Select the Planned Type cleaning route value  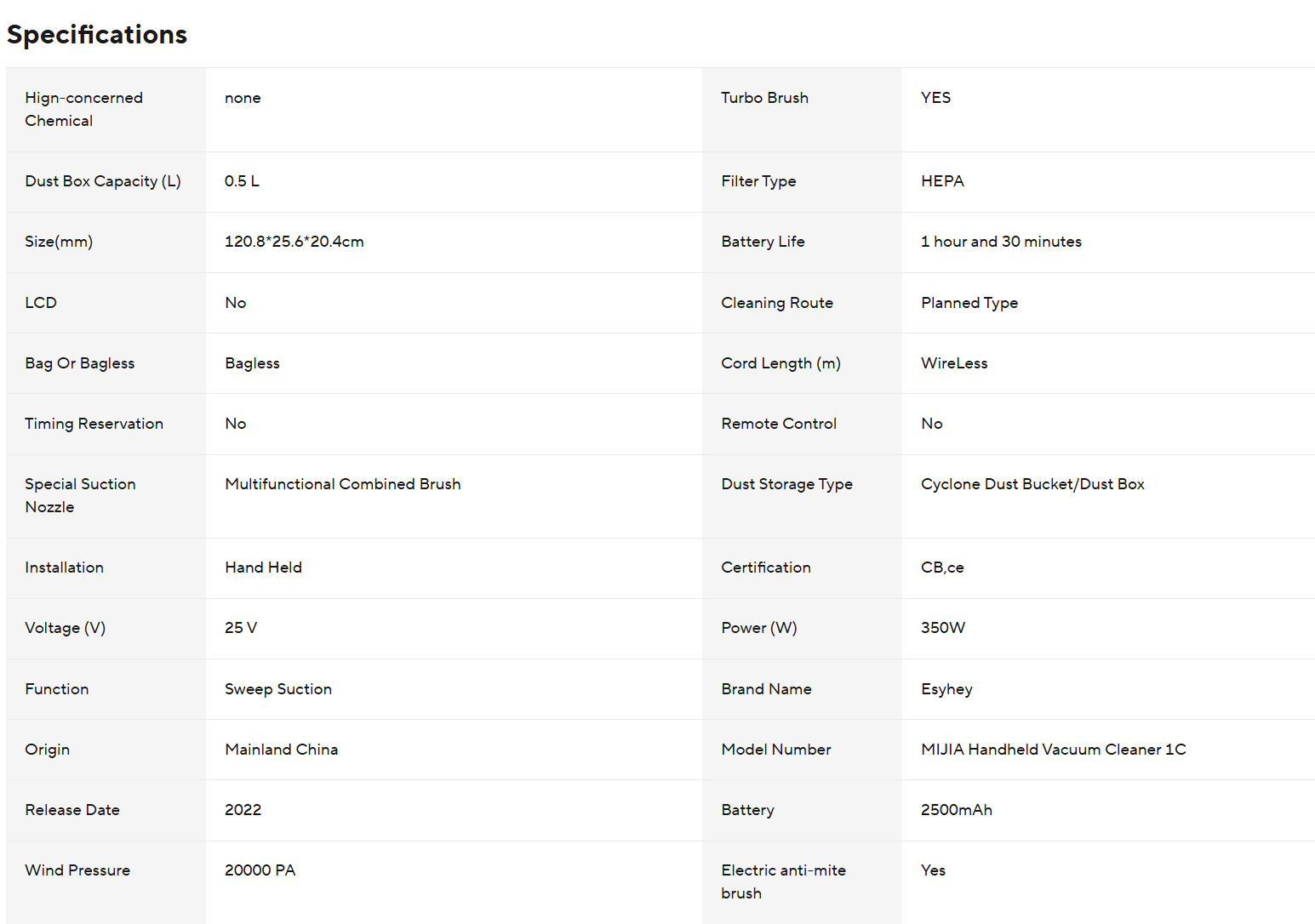(x=969, y=303)
